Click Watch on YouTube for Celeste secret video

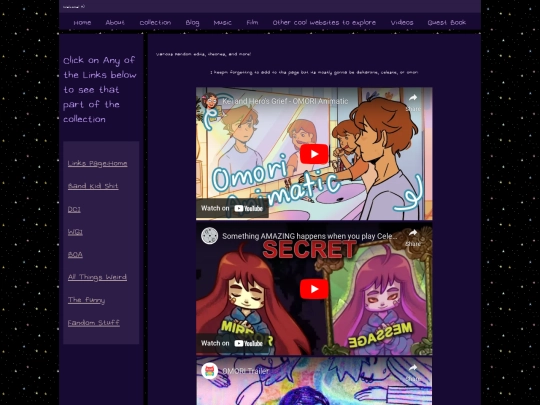click(232, 343)
